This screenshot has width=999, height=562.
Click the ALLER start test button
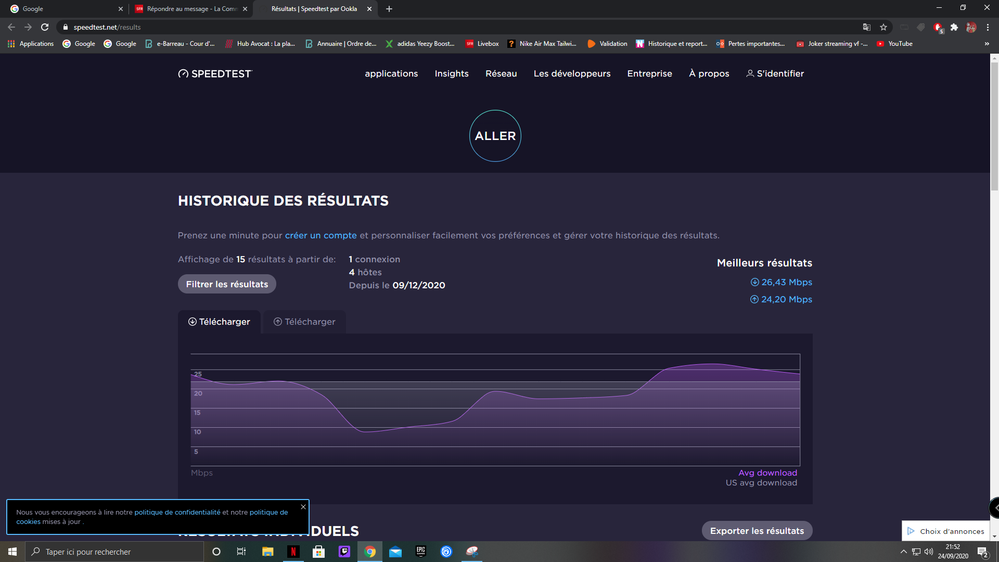(x=495, y=136)
